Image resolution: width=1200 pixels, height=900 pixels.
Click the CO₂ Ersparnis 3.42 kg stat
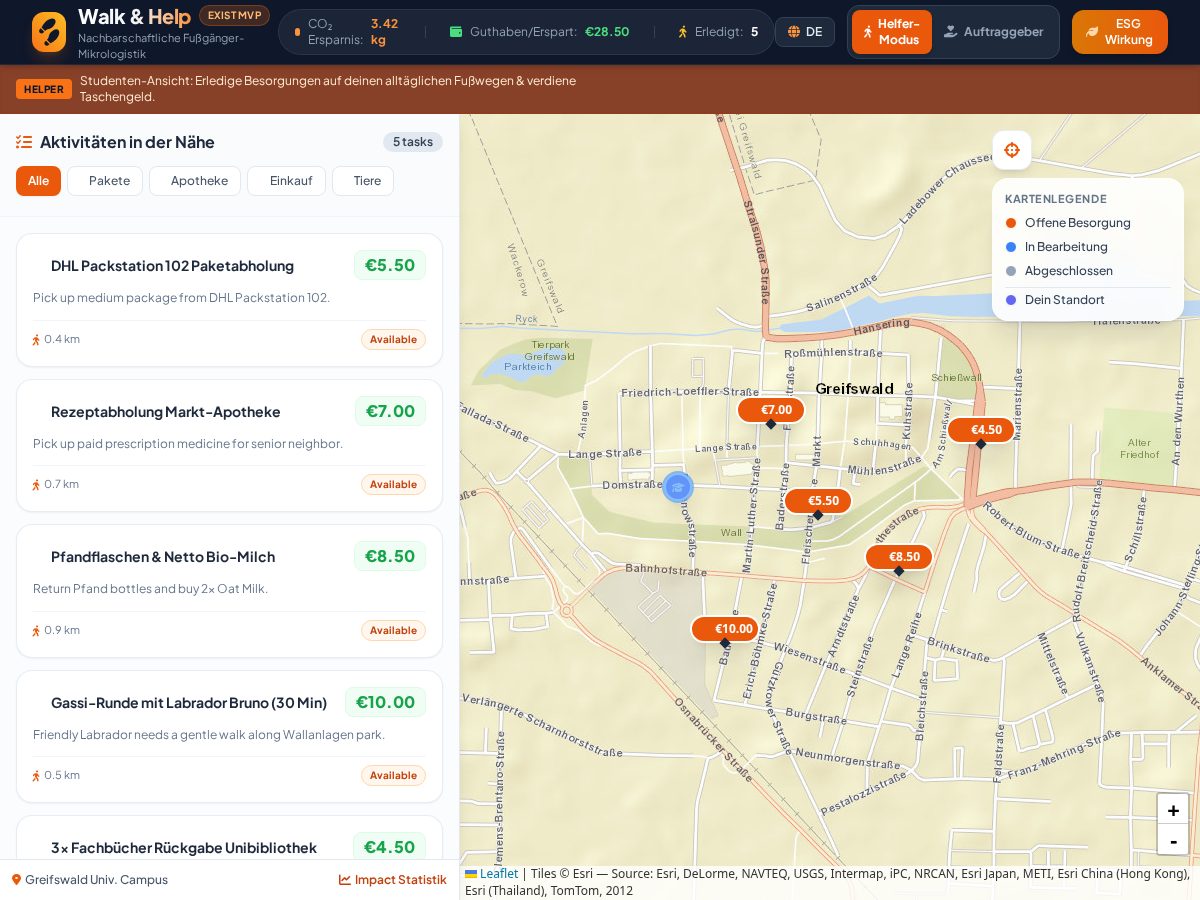tap(348, 32)
